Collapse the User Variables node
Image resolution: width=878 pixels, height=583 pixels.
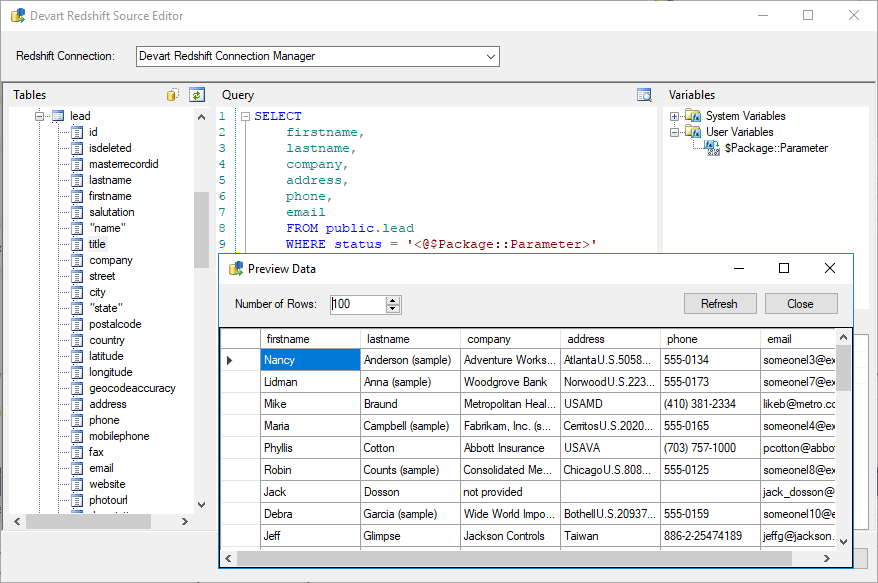click(x=675, y=131)
